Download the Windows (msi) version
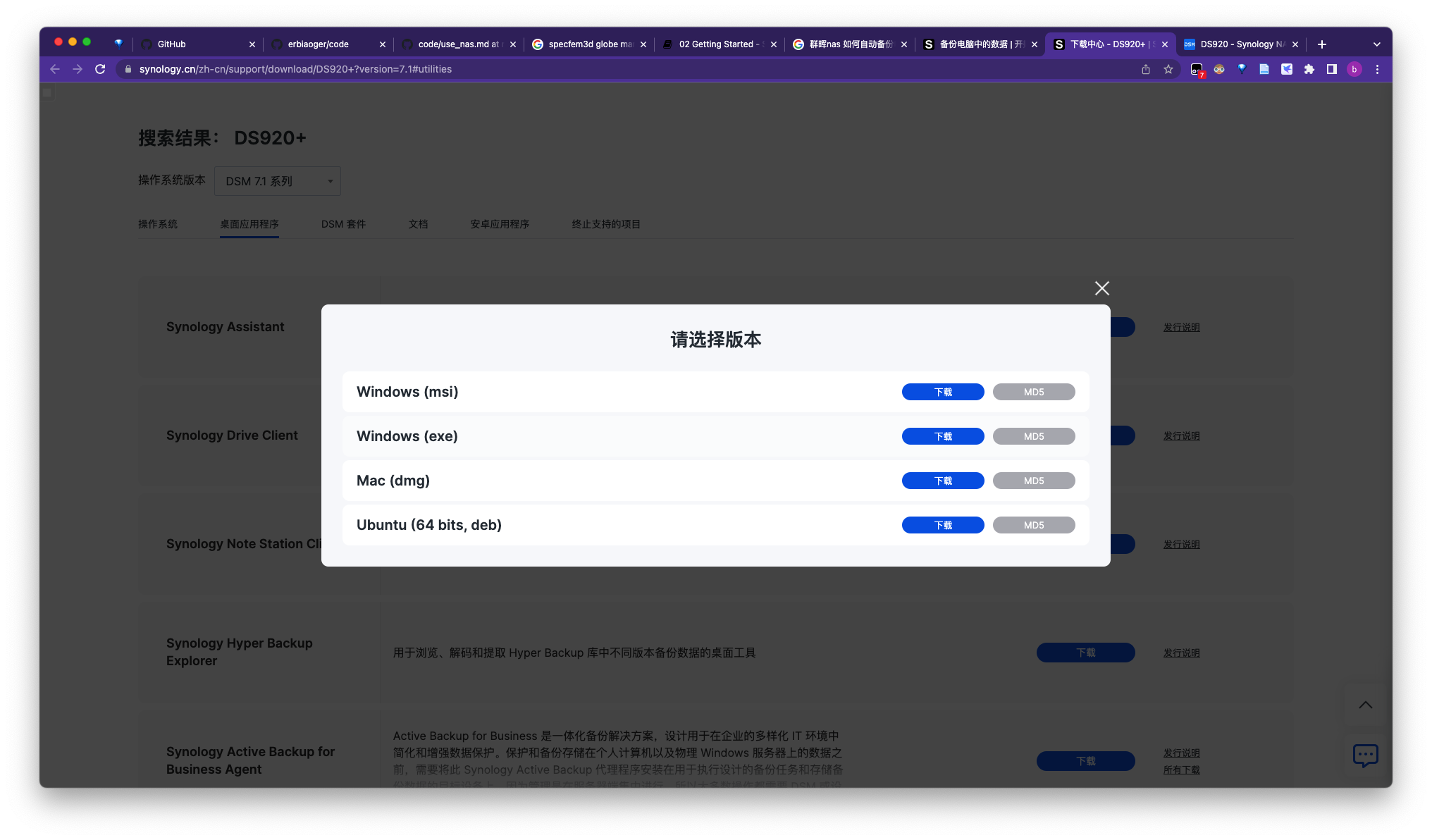Image resolution: width=1432 pixels, height=840 pixels. (x=942, y=392)
